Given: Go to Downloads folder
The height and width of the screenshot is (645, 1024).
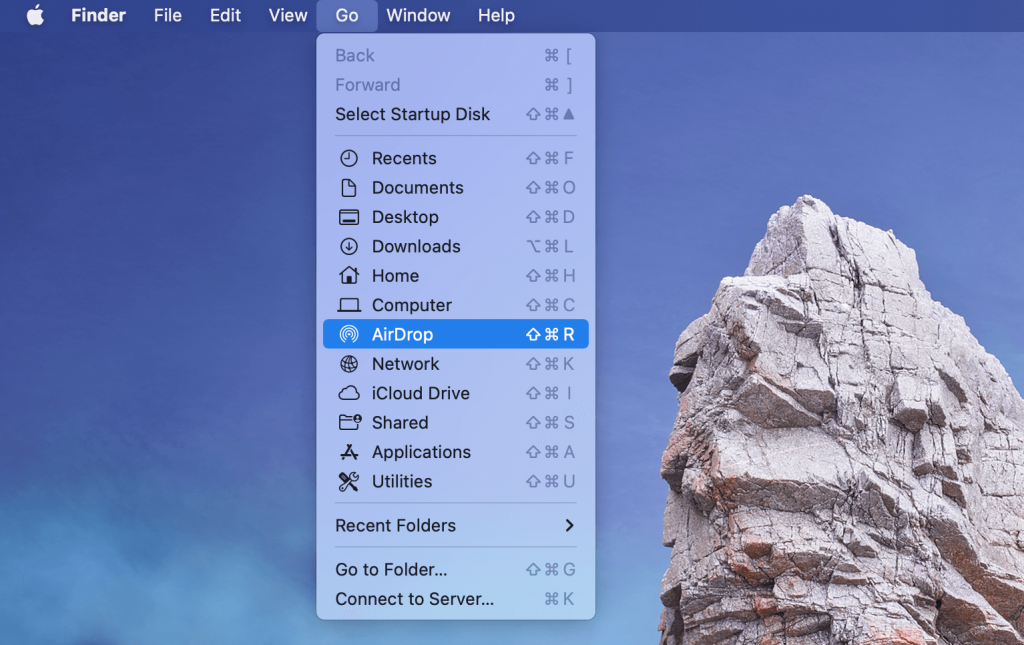Looking at the screenshot, I should point(456,246).
